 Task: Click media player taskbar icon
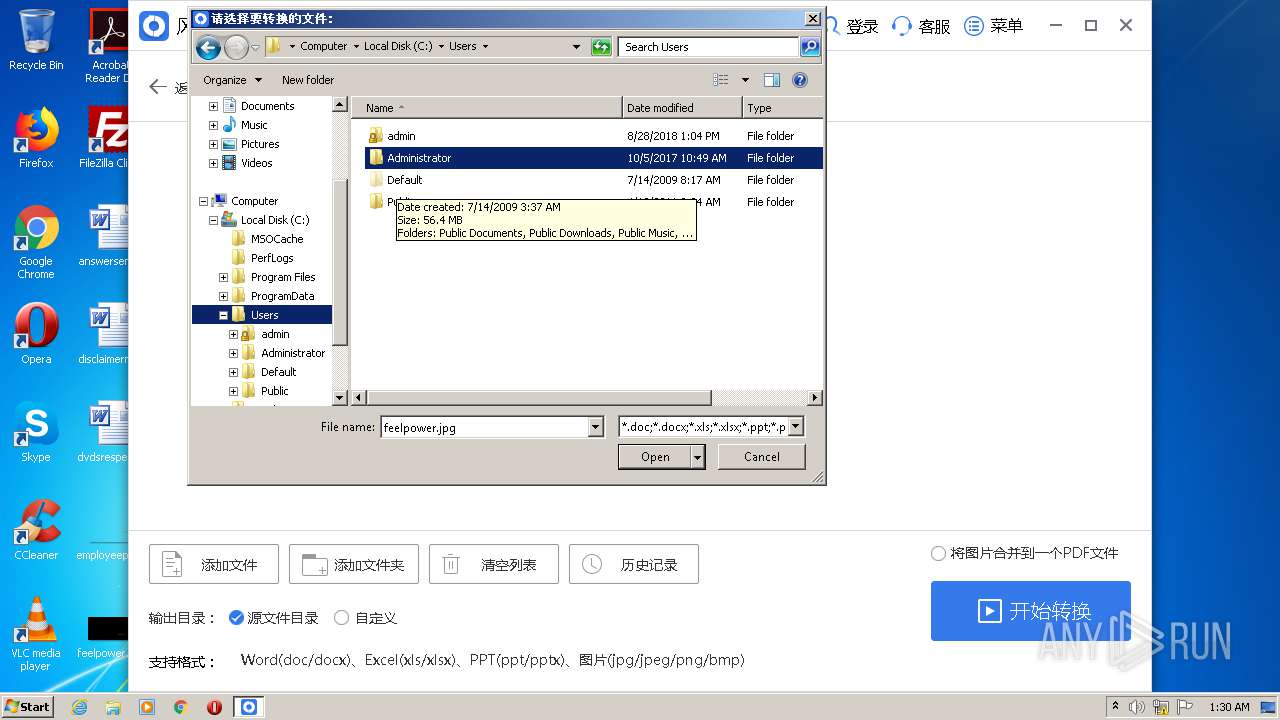(x=147, y=707)
